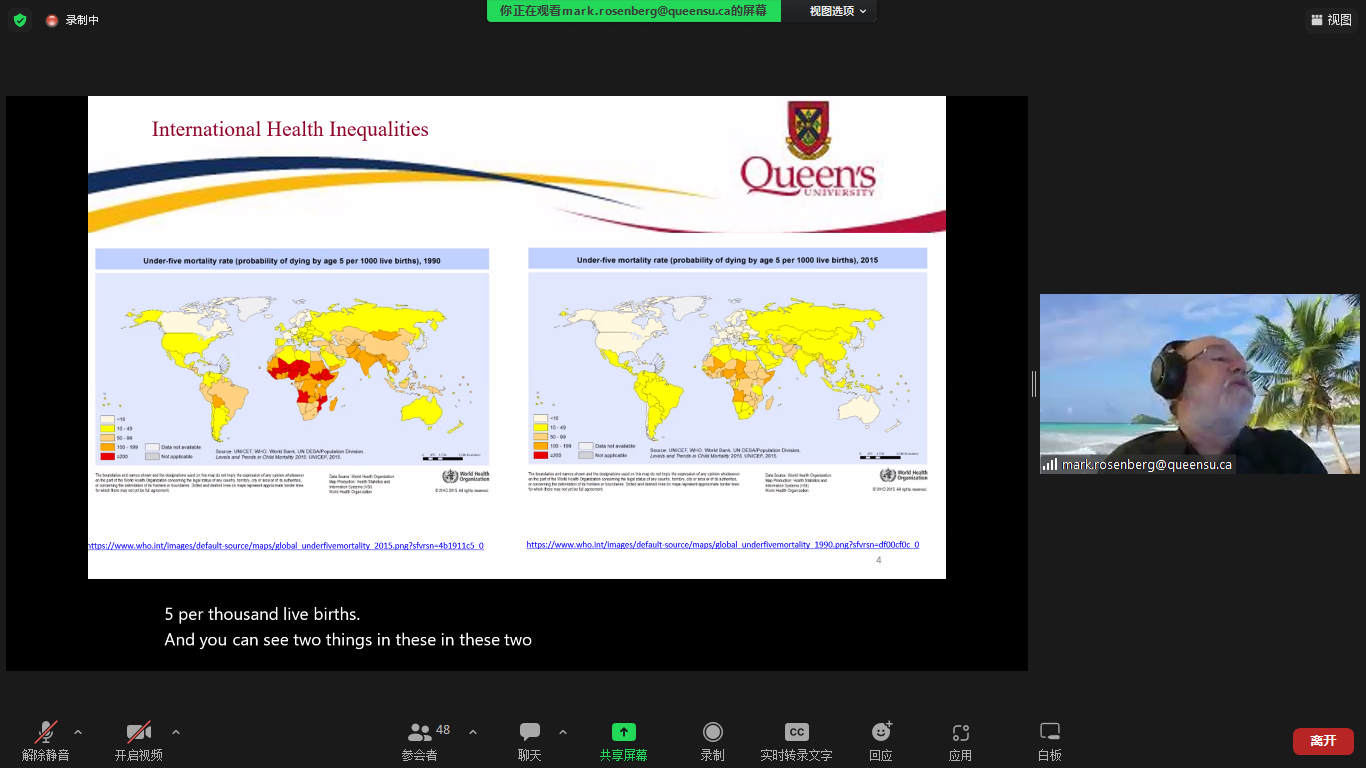Expand the chevron next to chat
The height and width of the screenshot is (768, 1366).
coord(563,732)
